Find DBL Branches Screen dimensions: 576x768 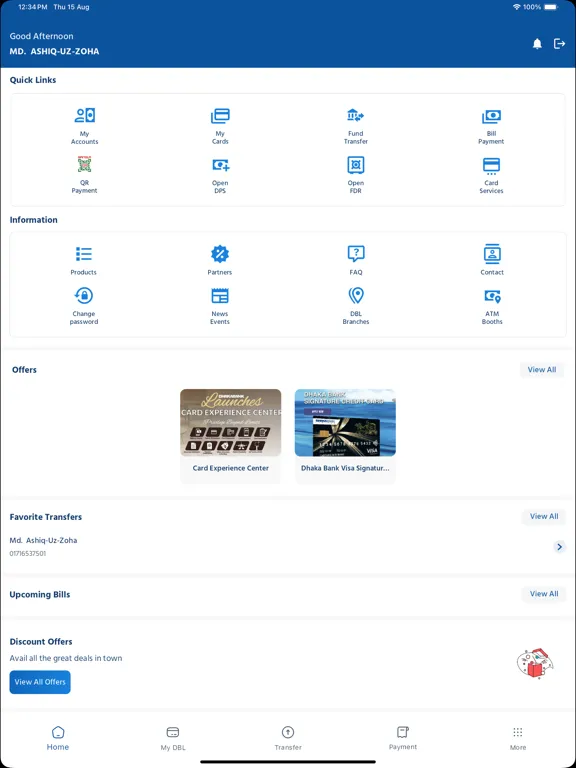point(356,306)
